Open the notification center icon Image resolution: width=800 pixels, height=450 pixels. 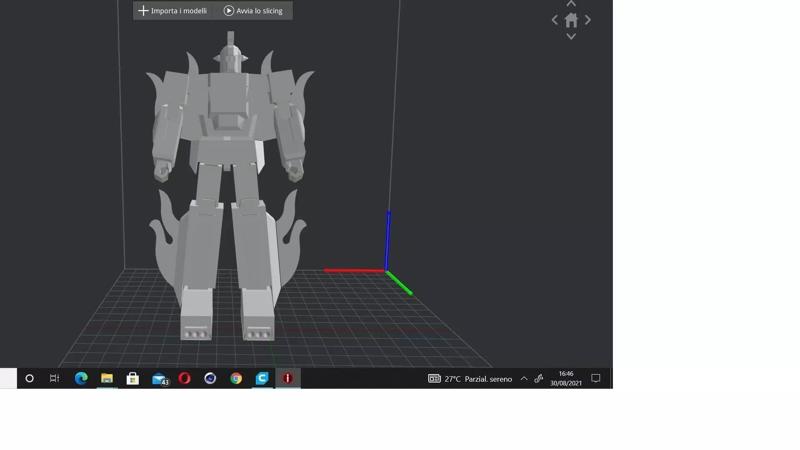[596, 378]
